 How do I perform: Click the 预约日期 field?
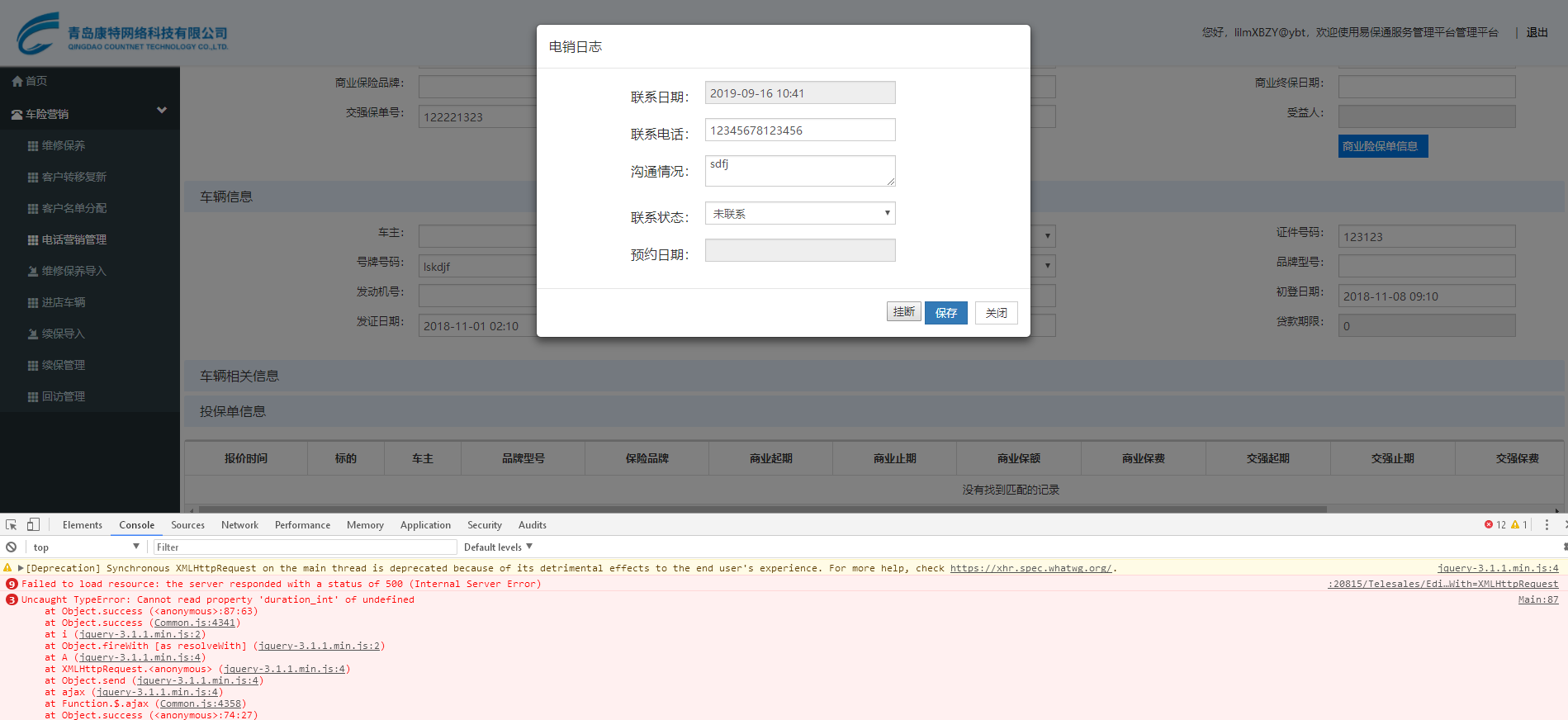800,250
